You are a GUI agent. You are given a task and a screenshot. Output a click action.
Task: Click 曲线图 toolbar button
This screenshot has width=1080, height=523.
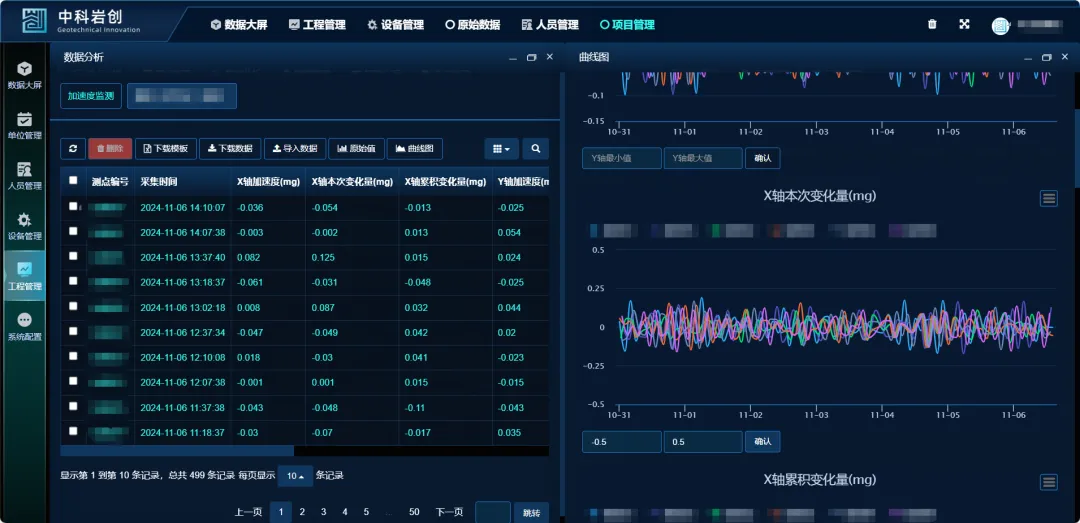(415, 149)
